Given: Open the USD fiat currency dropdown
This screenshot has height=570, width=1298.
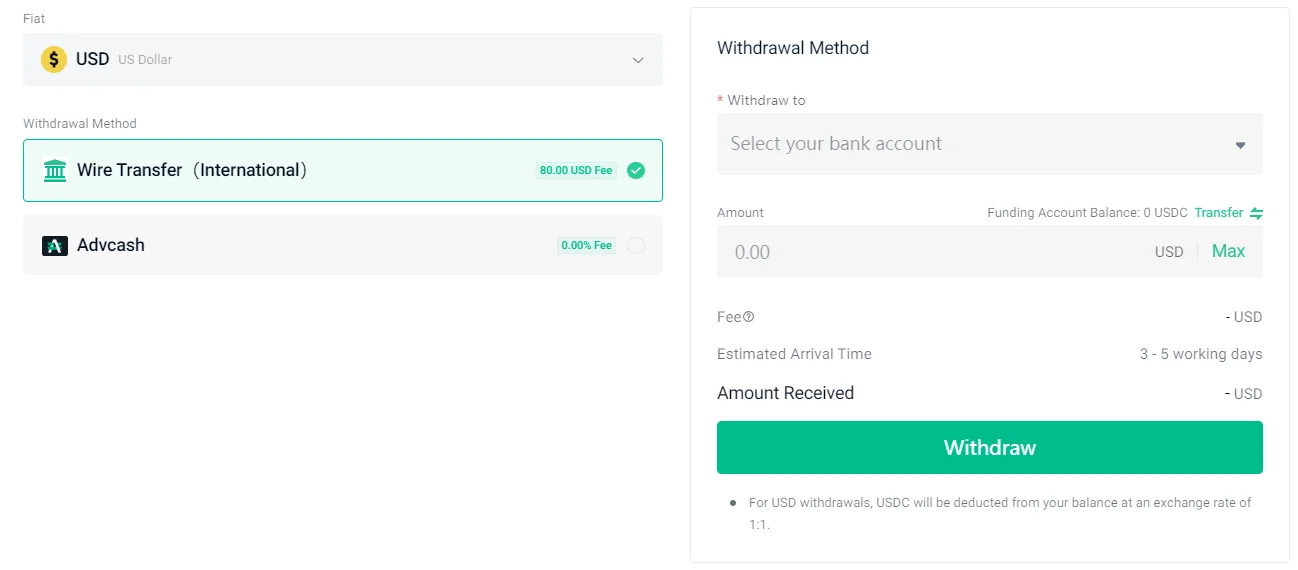Looking at the screenshot, I should pos(343,59).
